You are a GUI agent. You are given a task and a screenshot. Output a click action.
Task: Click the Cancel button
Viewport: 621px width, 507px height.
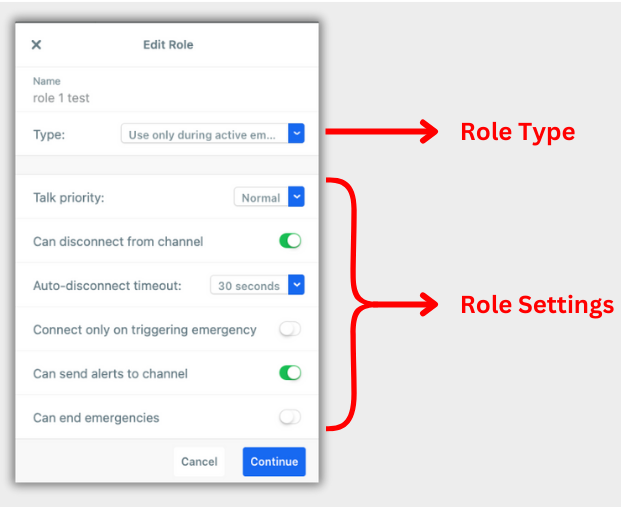[x=199, y=461]
